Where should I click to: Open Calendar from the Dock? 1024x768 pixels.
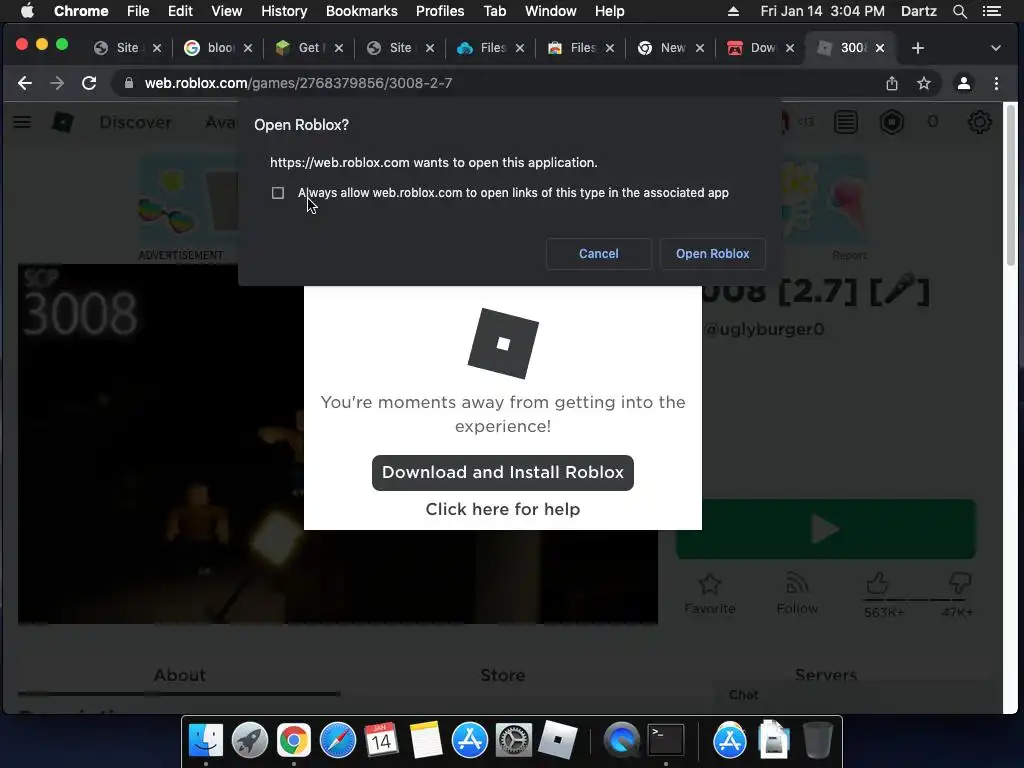coord(381,741)
